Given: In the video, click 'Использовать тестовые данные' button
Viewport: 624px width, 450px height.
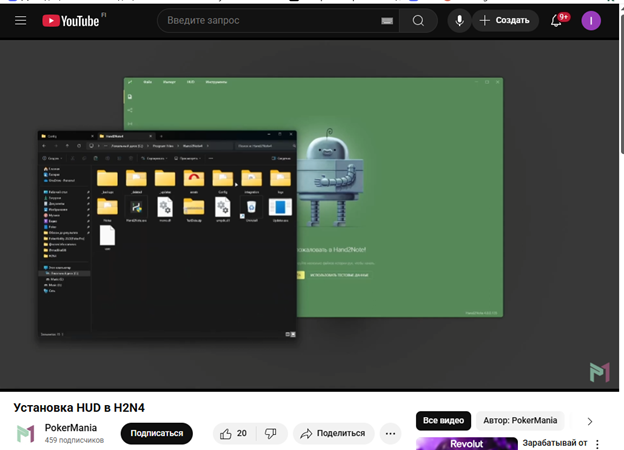Looking at the screenshot, I should click(x=339, y=275).
